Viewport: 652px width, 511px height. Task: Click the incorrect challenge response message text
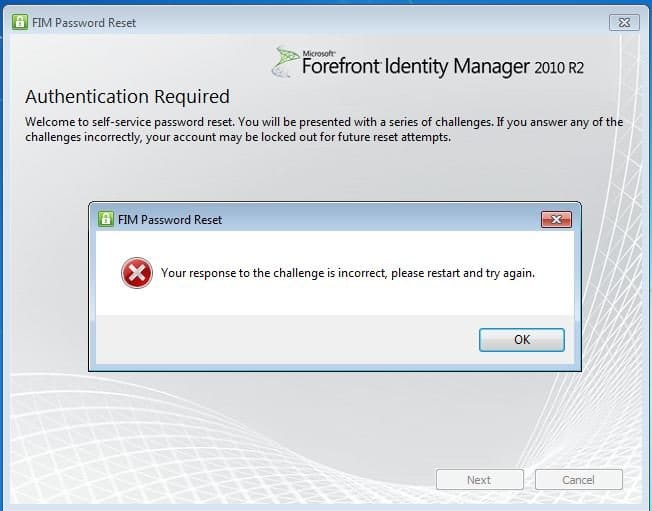(x=348, y=273)
